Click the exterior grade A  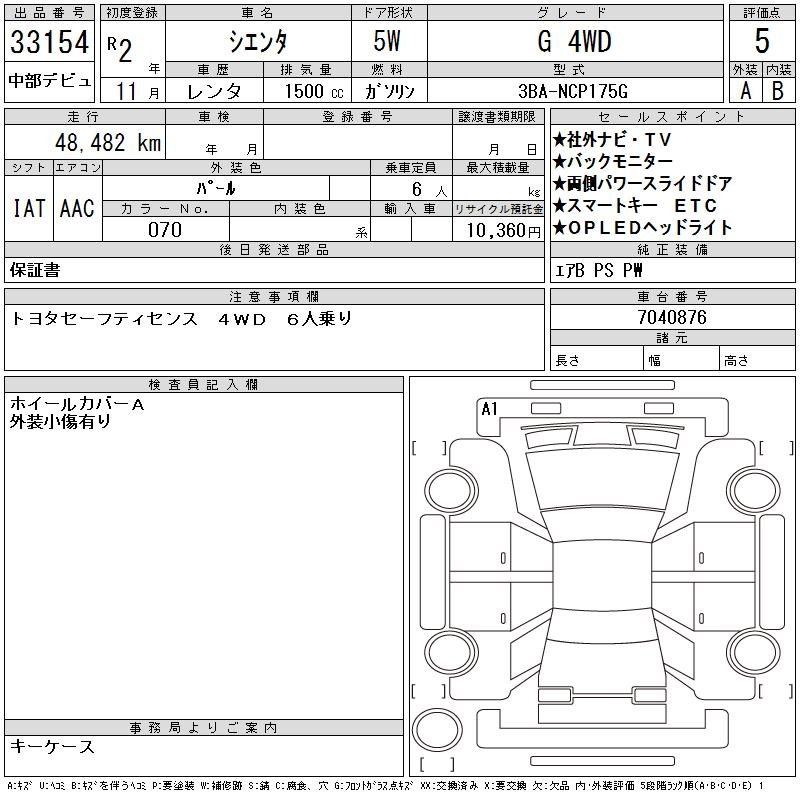745,91
